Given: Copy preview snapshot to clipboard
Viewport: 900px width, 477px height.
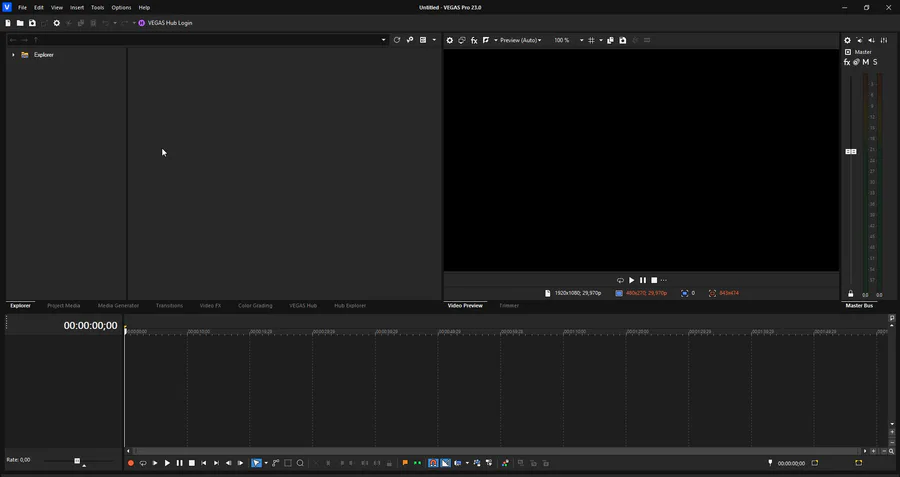Looking at the screenshot, I should [x=610, y=40].
